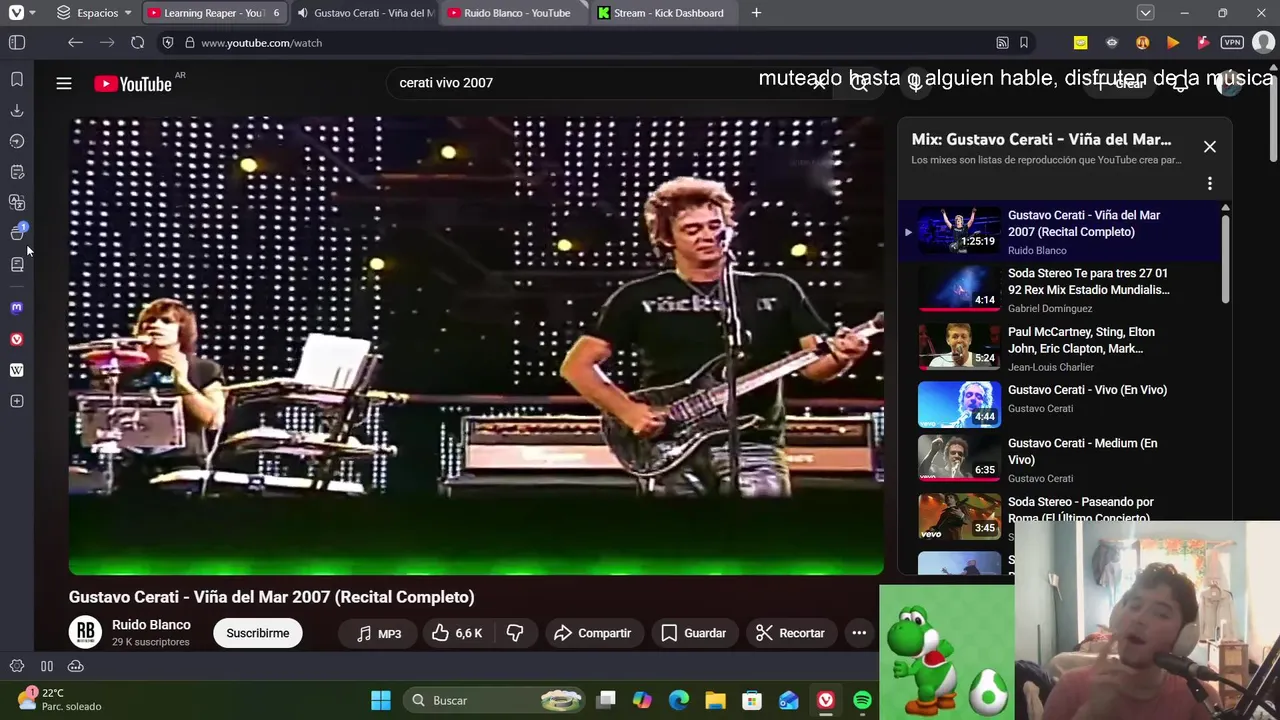The height and width of the screenshot is (720, 1280).
Task: Open the Vivaldi web panel
Action: 16,339
